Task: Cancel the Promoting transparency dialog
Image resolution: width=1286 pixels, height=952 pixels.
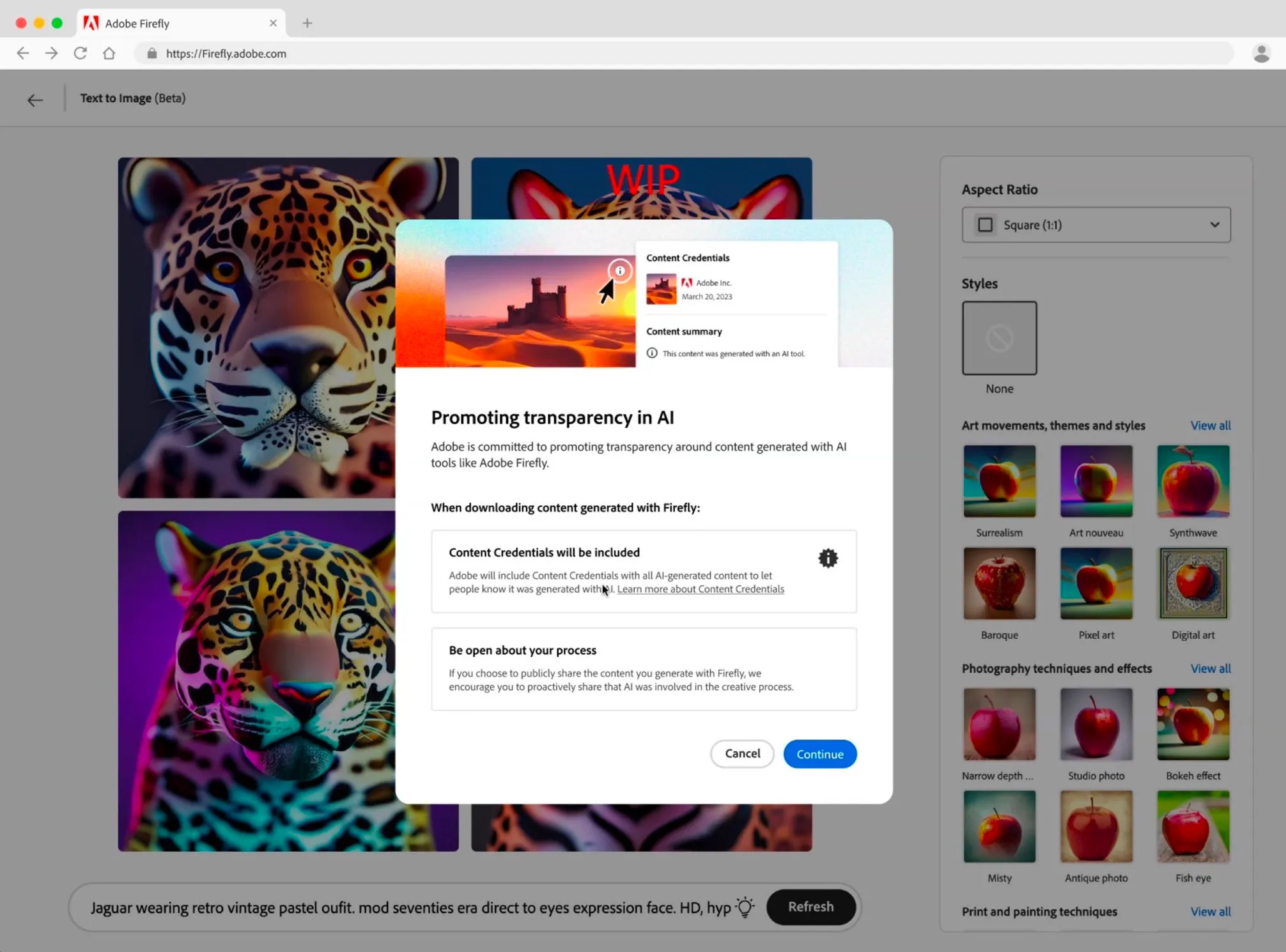Action: (741, 754)
